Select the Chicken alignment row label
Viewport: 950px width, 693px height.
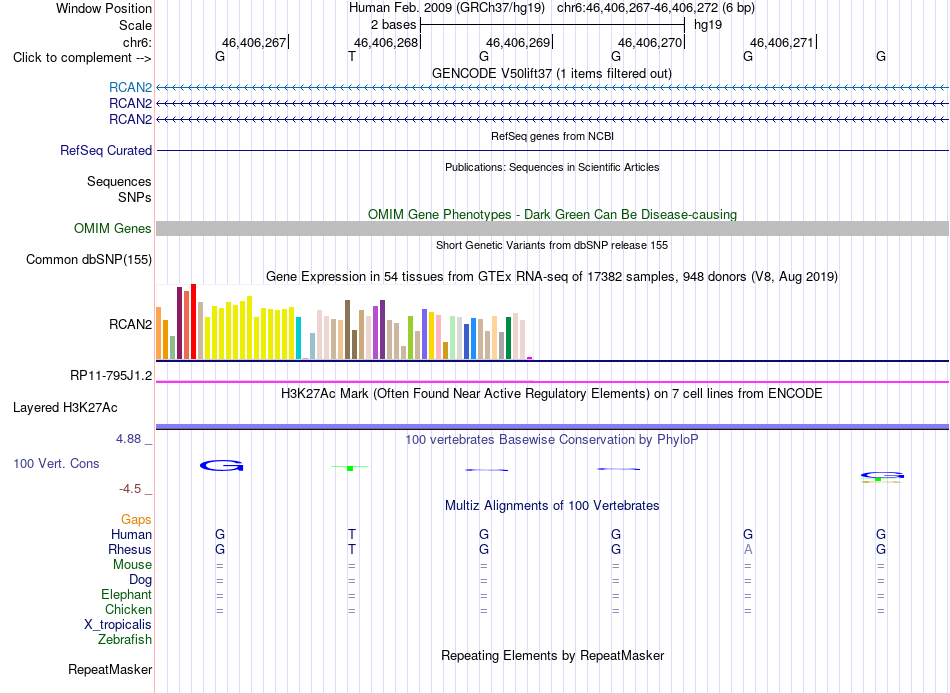pos(128,609)
